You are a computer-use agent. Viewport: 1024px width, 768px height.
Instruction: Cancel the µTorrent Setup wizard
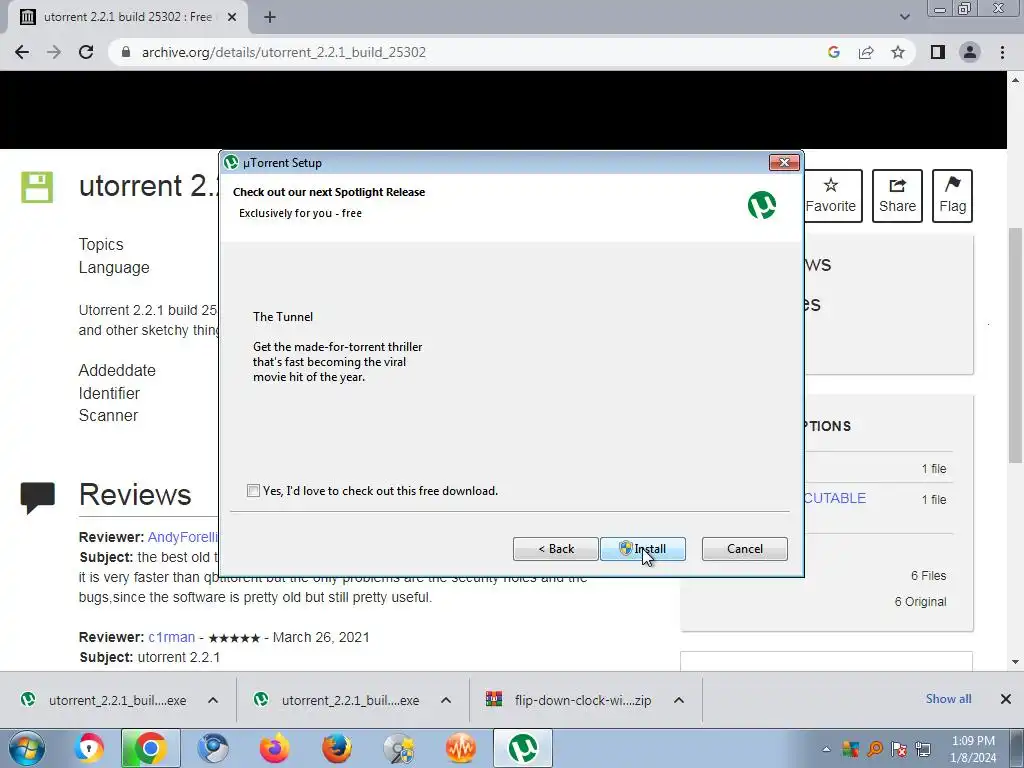[x=744, y=549]
